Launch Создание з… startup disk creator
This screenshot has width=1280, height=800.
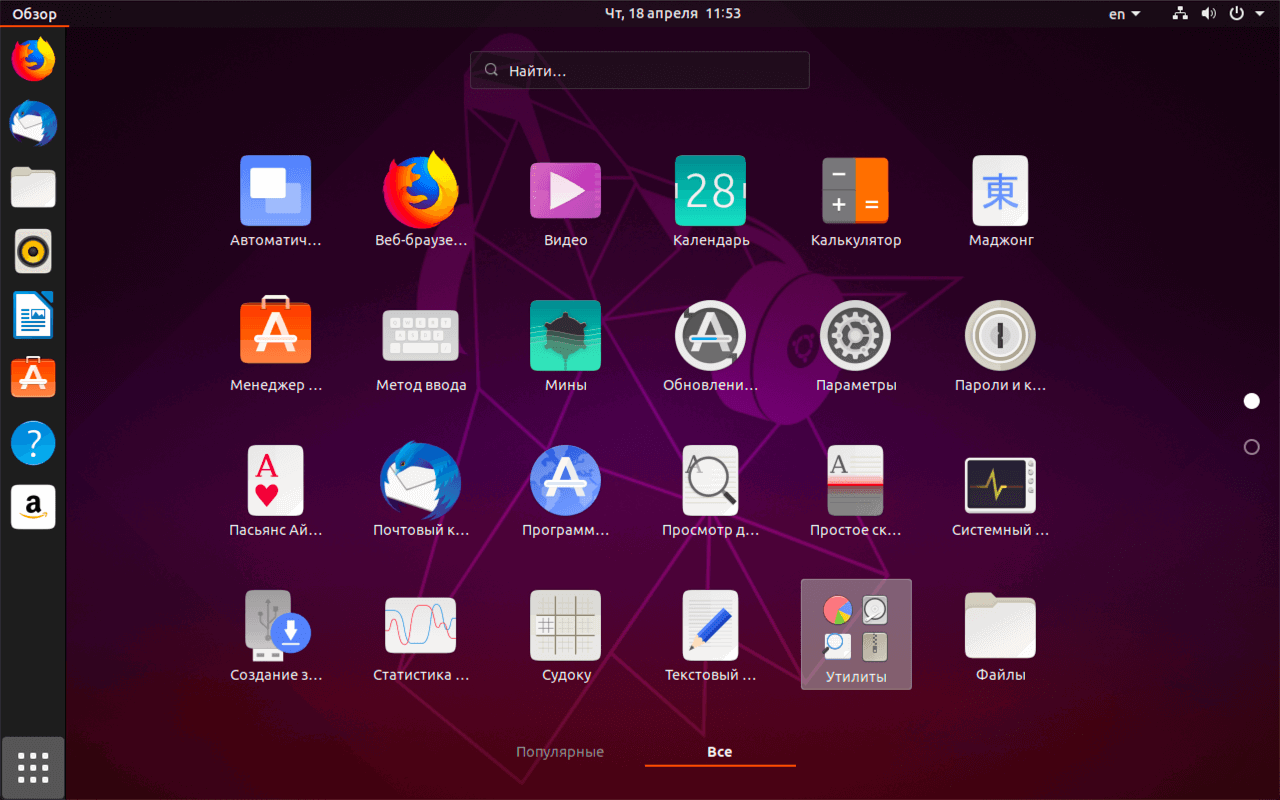275,636
